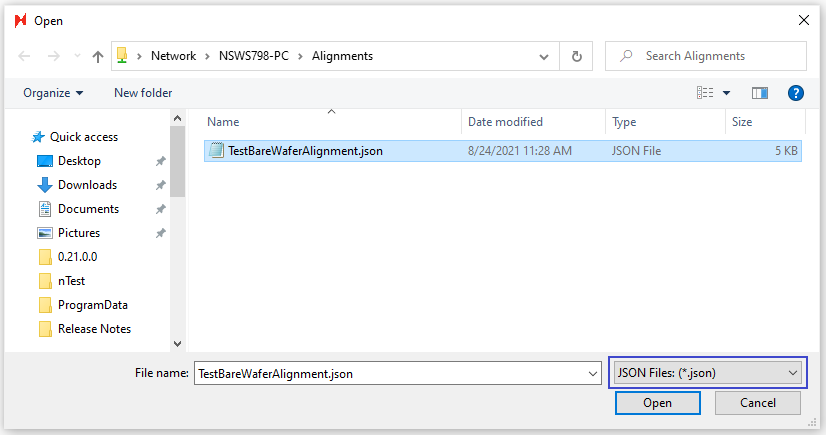This screenshot has width=826, height=435.
Task: Click the Help question mark icon
Action: coord(796,93)
